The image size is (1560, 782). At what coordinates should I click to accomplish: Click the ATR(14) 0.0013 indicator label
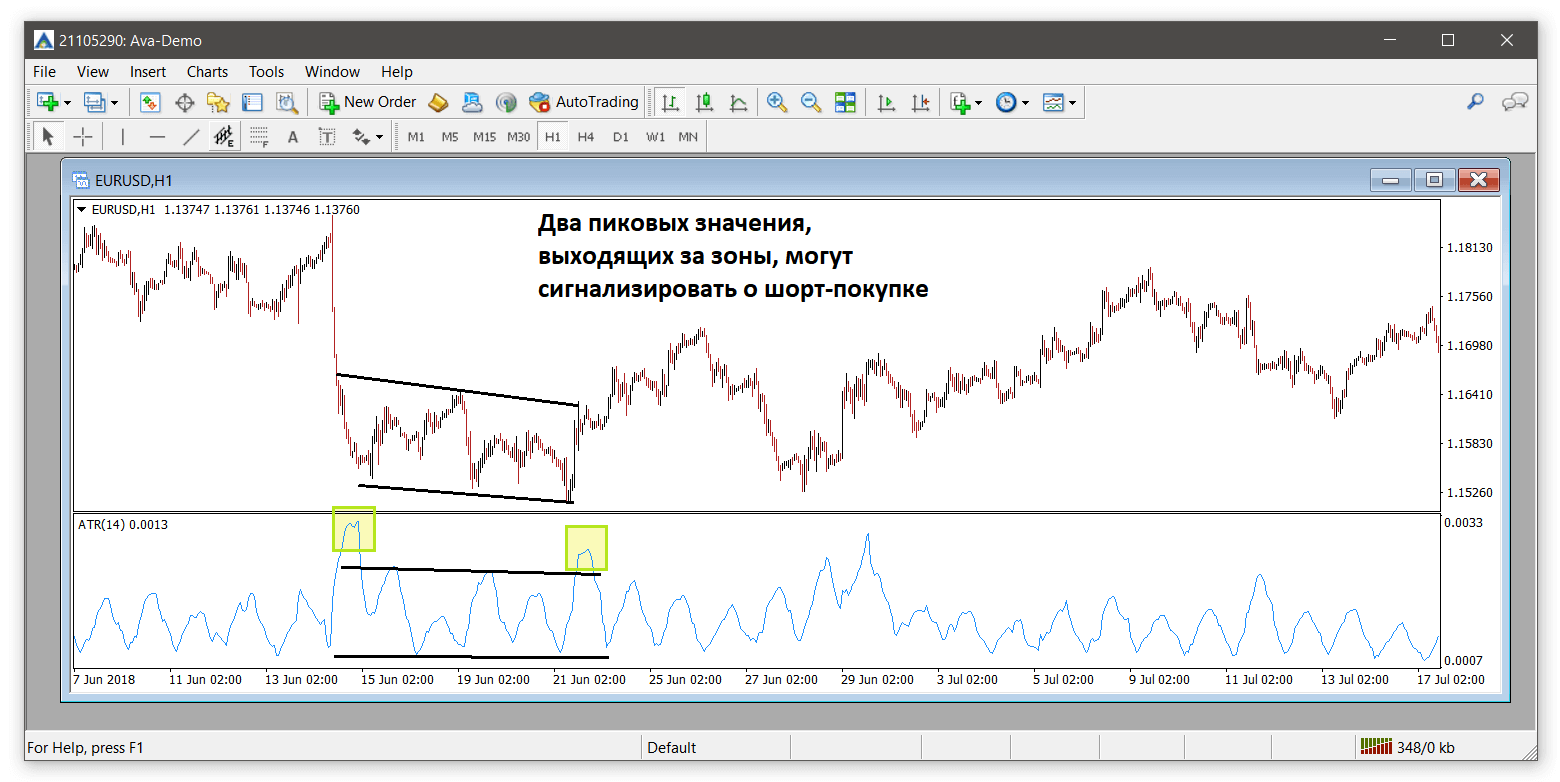pyautogui.click(x=123, y=524)
